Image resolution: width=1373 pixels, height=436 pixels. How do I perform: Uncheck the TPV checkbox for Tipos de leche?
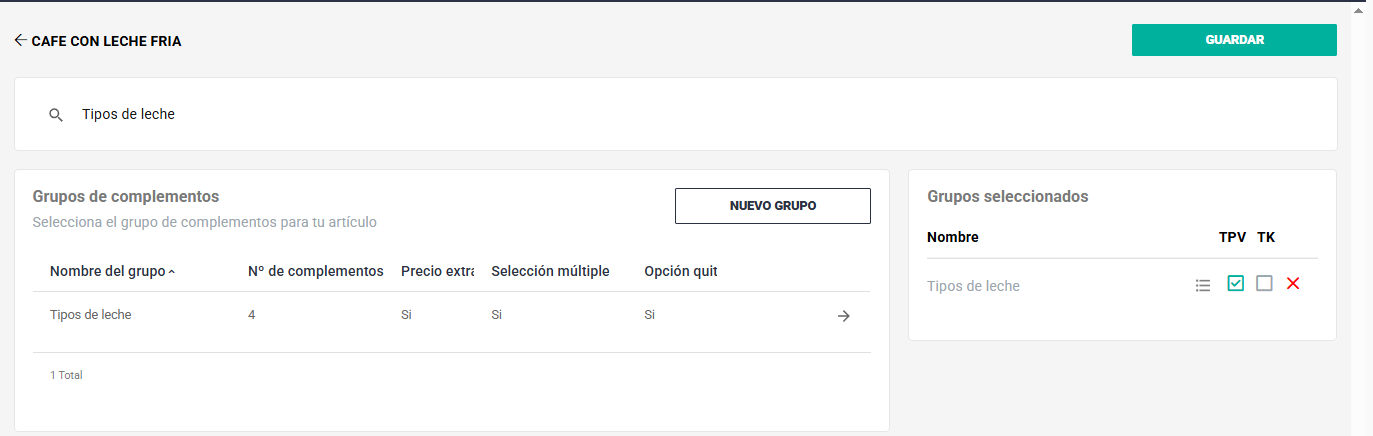pyautogui.click(x=1235, y=284)
